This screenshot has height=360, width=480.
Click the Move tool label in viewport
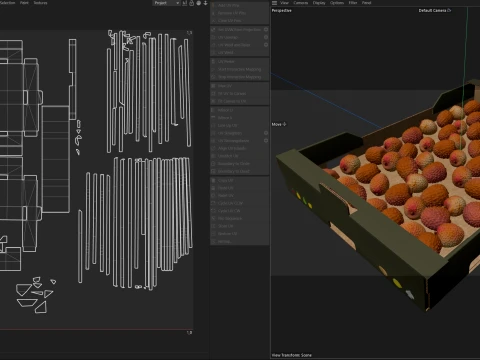[x=279, y=124]
